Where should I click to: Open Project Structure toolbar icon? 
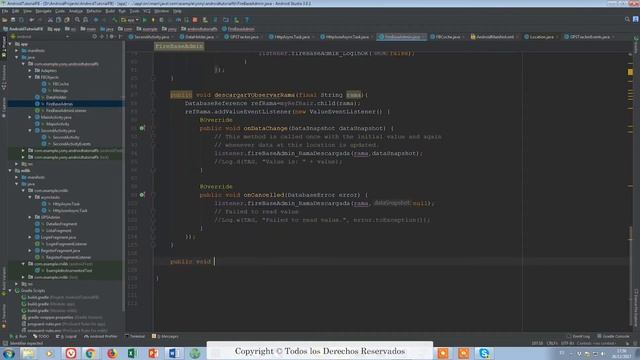[226, 20]
